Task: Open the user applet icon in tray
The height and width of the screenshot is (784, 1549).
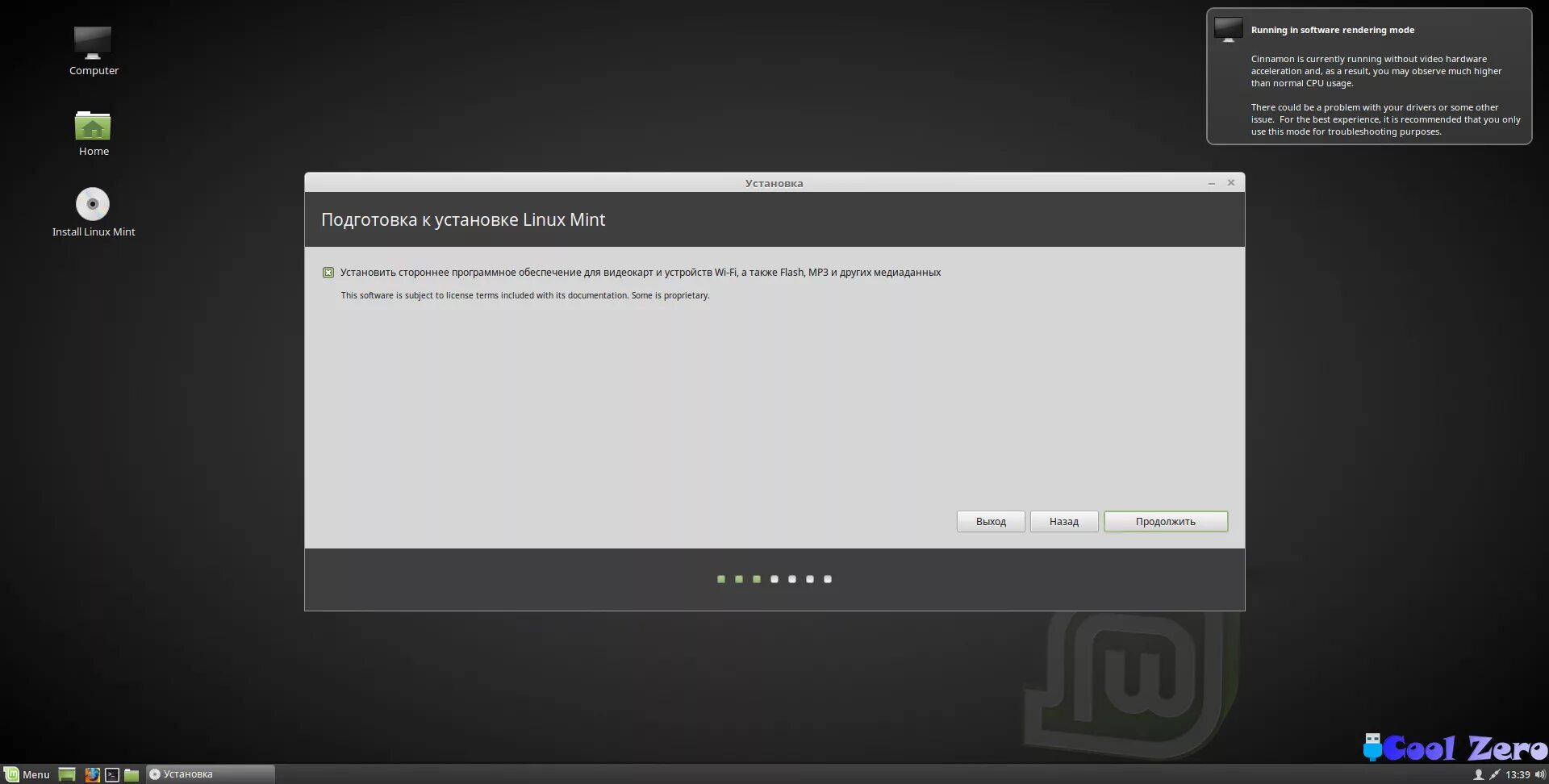Action: tap(1478, 774)
